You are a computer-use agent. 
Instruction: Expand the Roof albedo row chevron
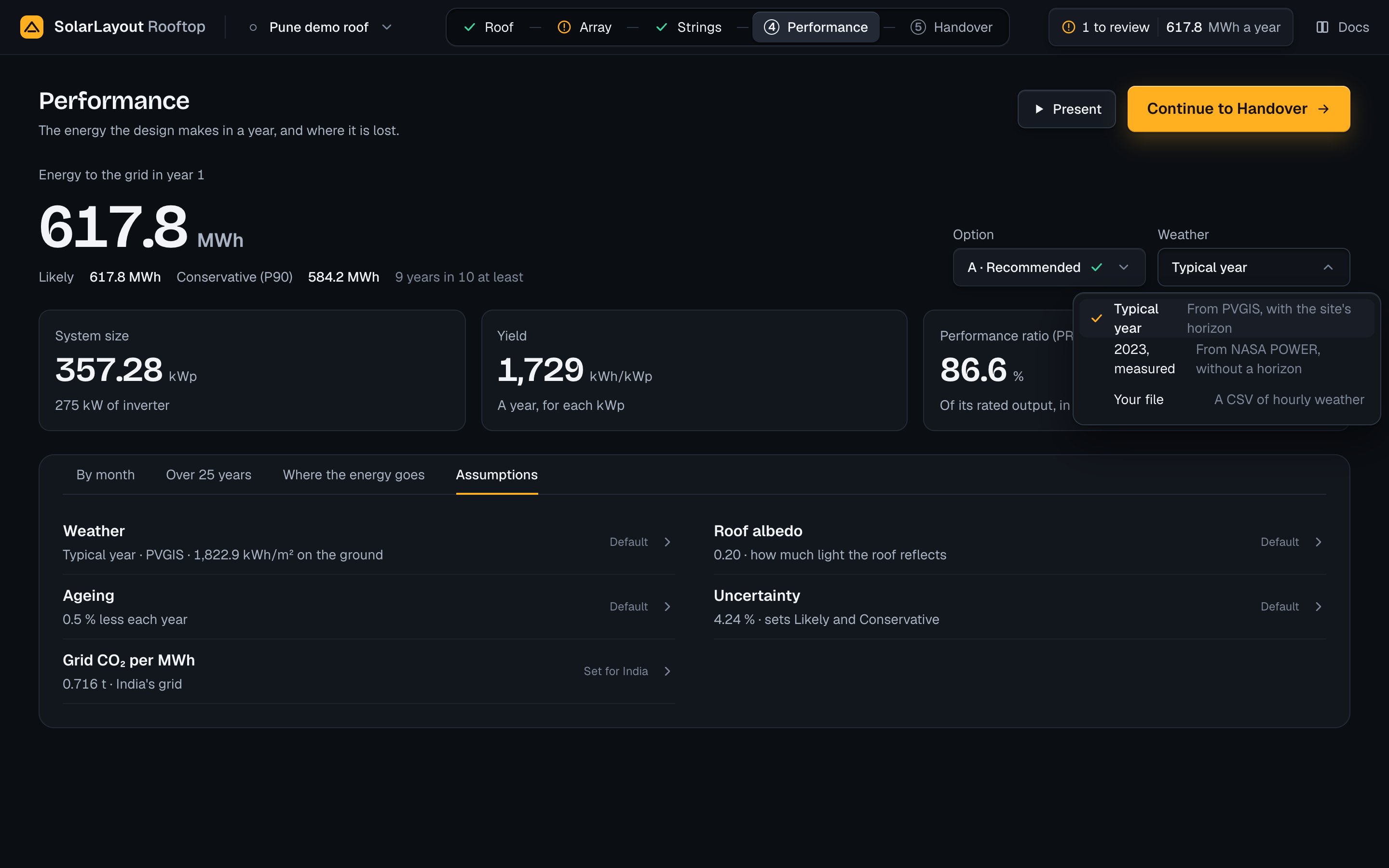point(1319,542)
